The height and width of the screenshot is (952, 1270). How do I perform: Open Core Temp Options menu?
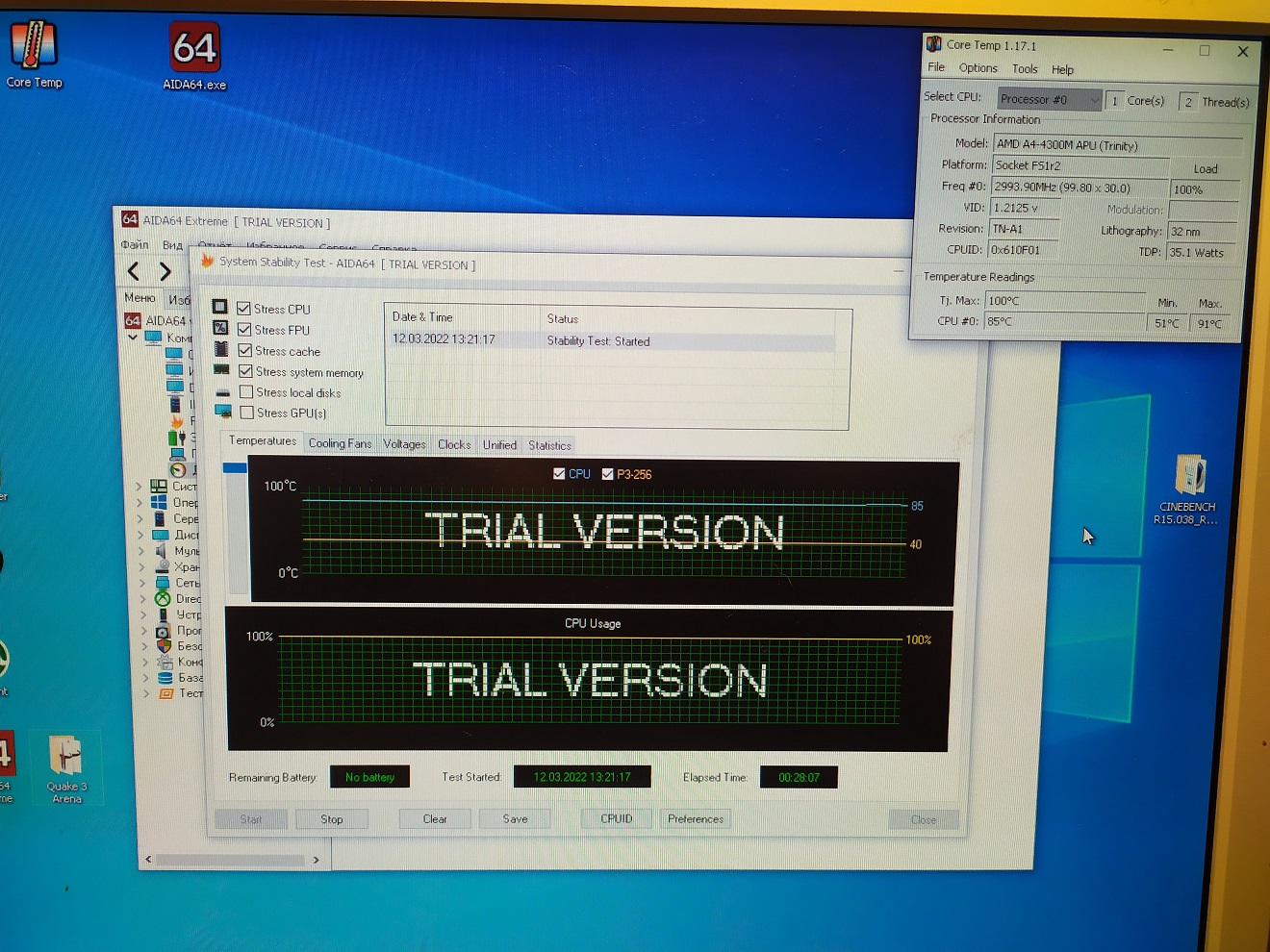coord(978,68)
